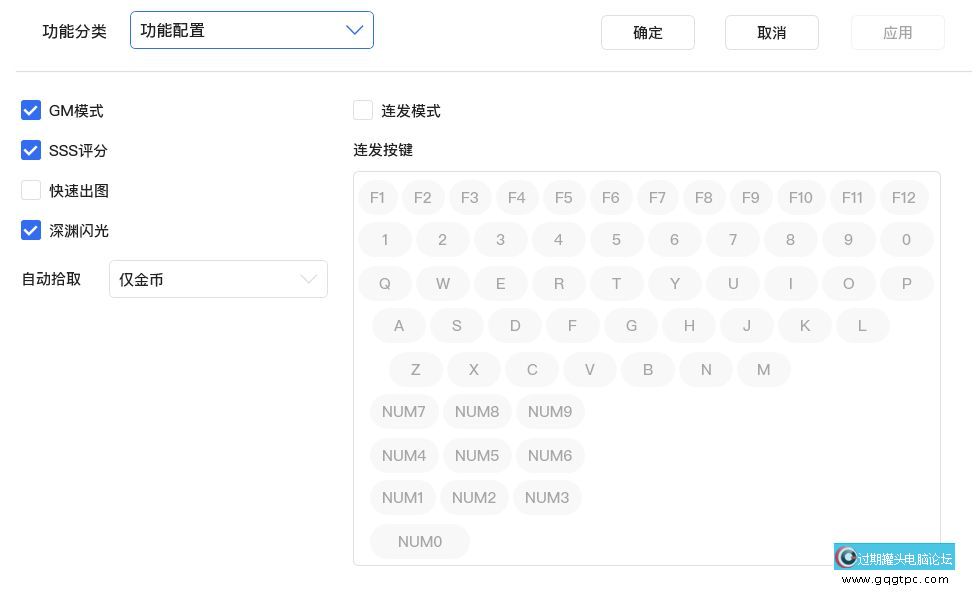Select the number 5 key
Viewport: 979px width, 598px height.
616,240
